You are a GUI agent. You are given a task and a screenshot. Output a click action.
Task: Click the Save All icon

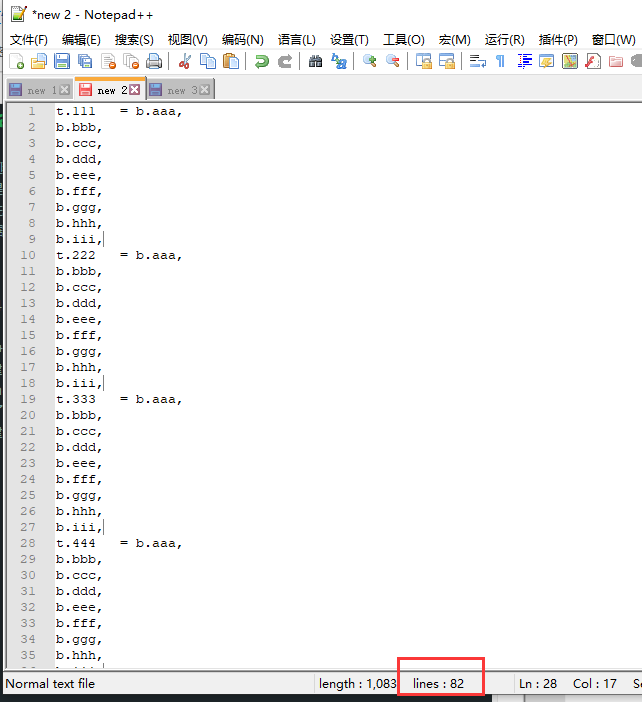pos(85,61)
